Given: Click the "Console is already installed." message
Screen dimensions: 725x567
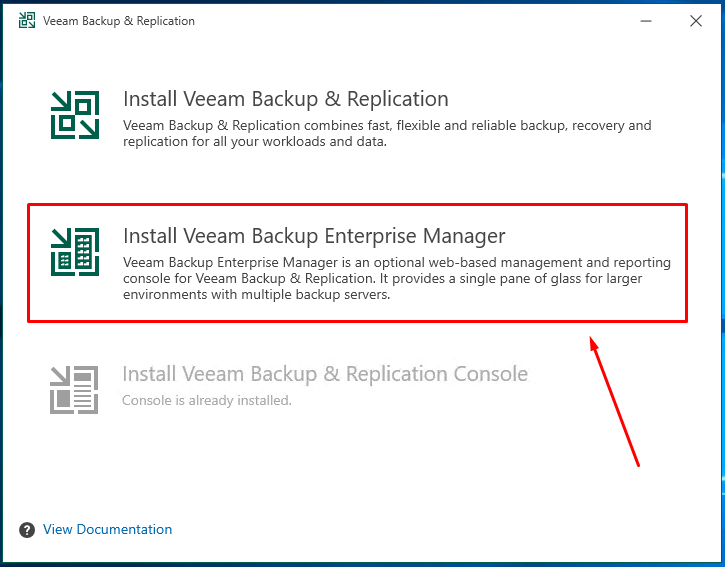Looking at the screenshot, I should (207, 400).
